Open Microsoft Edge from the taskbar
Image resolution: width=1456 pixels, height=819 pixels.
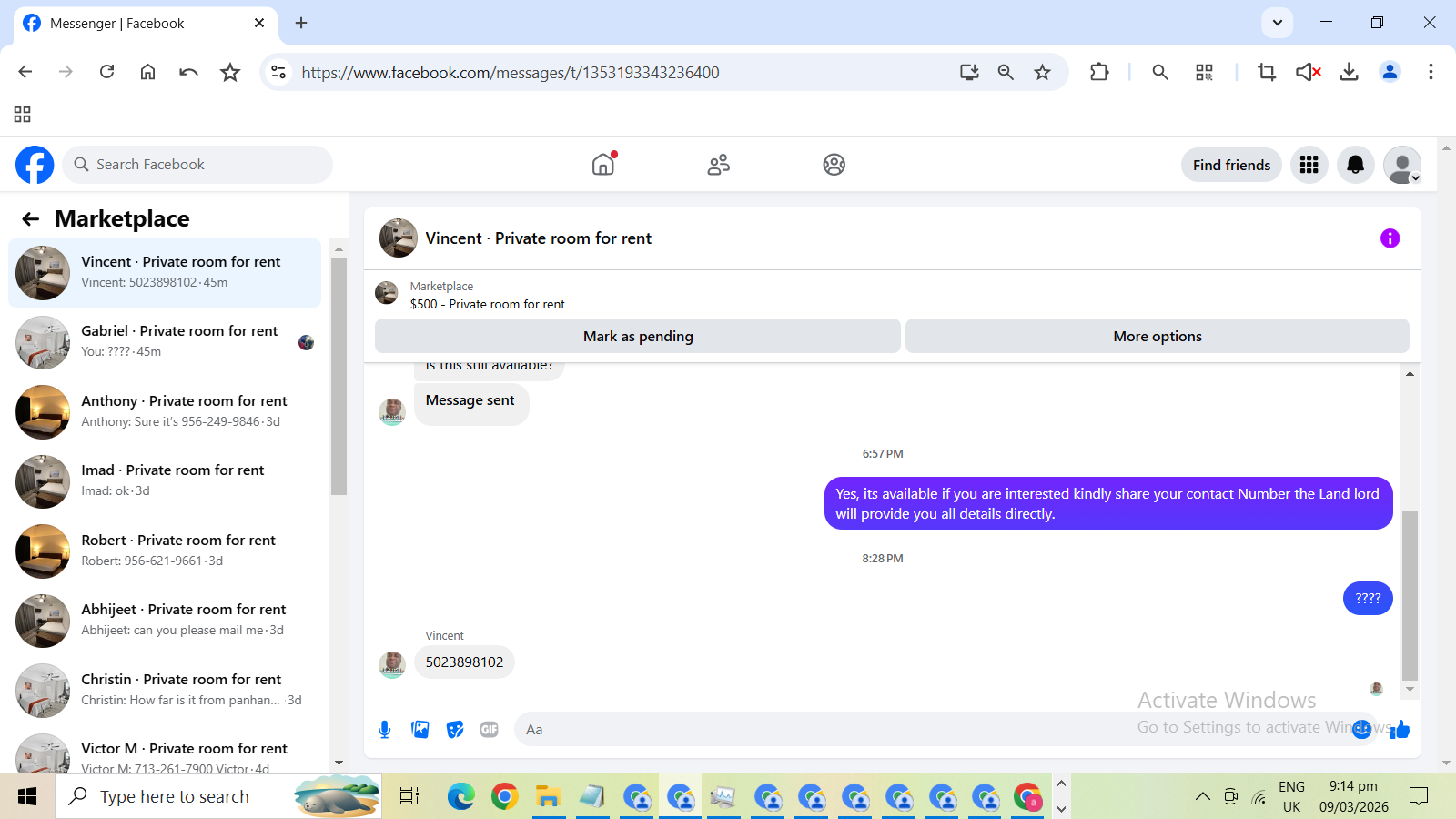pyautogui.click(x=461, y=797)
